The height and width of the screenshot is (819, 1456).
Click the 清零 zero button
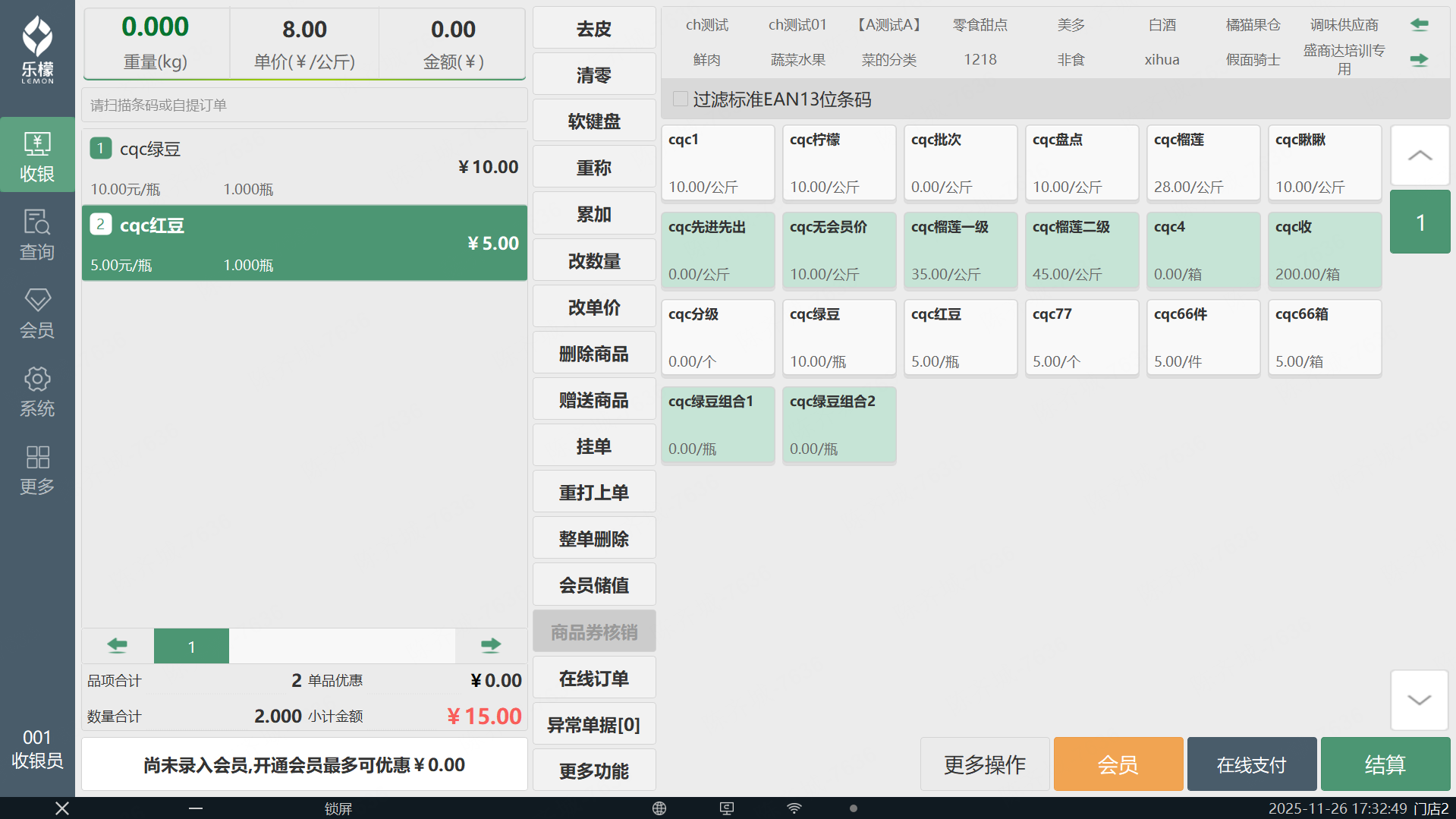coord(594,75)
